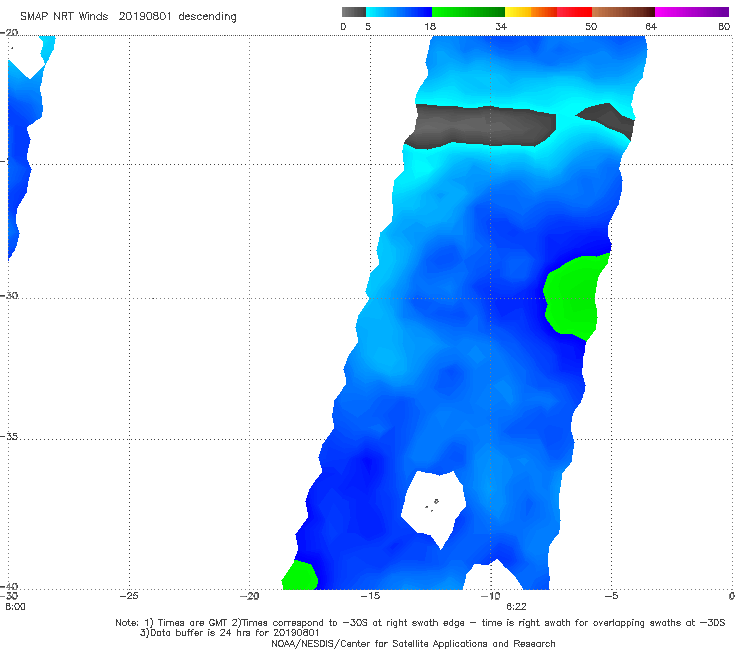
Task: Click the green segment of the wind color bar
Action: pyautogui.click(x=468, y=12)
